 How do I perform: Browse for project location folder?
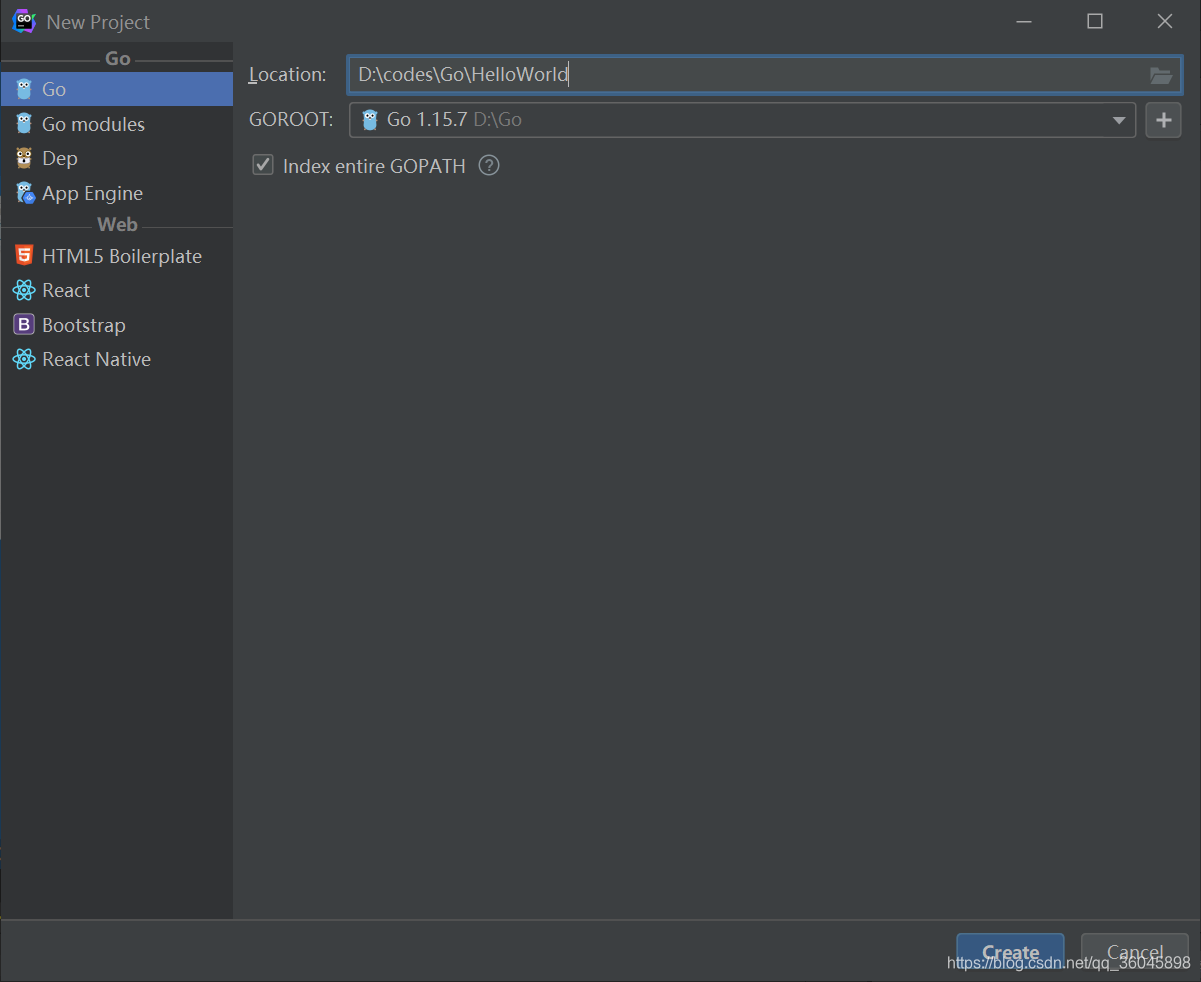1160,75
